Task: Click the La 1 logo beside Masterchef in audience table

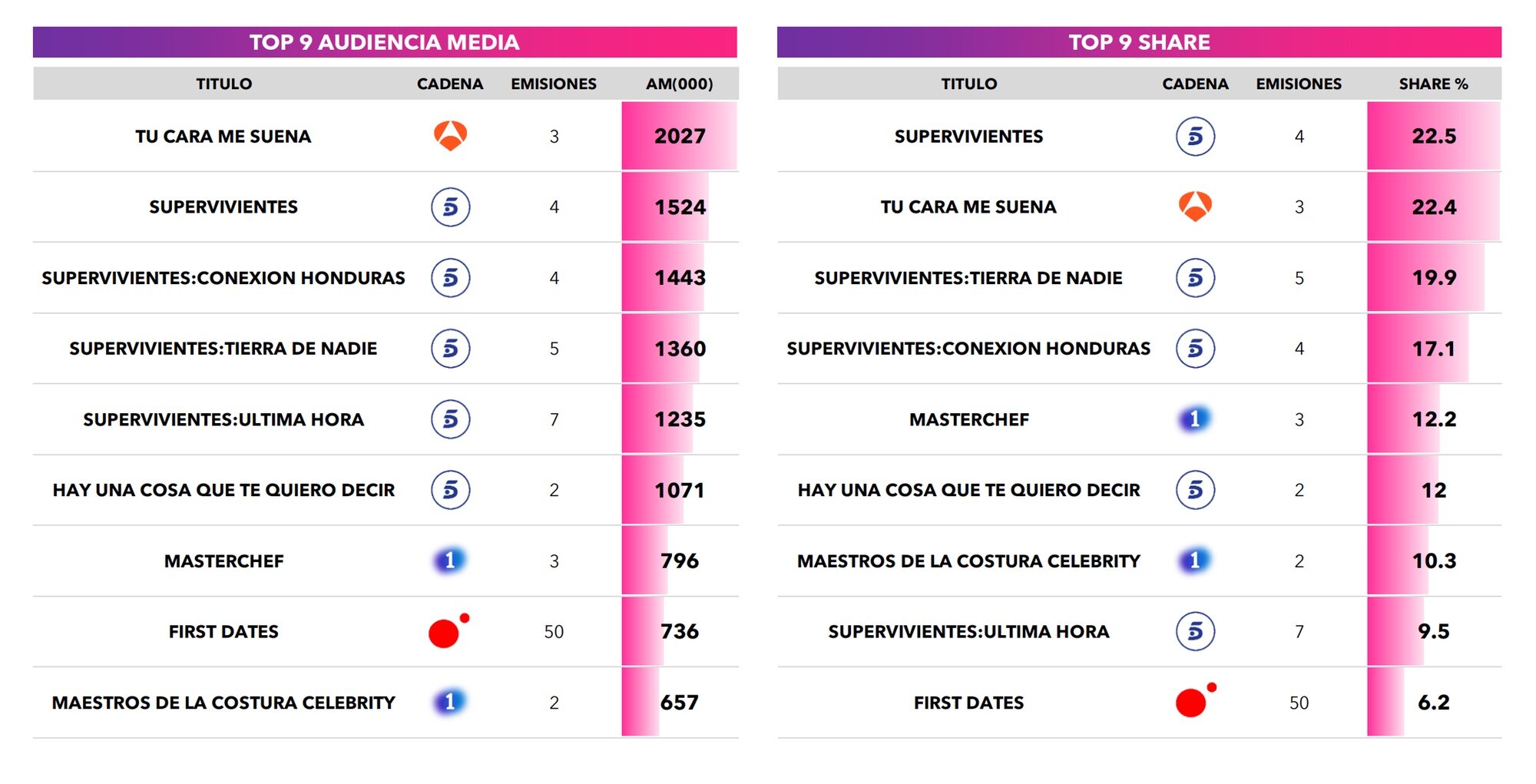Action: 450,561
